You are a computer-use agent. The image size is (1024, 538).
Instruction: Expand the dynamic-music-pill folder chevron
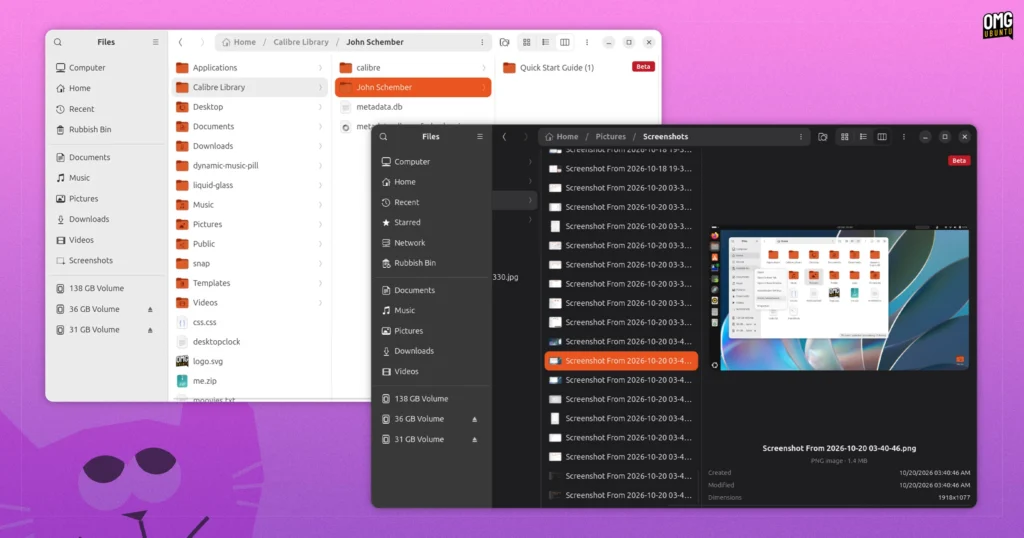pos(320,165)
